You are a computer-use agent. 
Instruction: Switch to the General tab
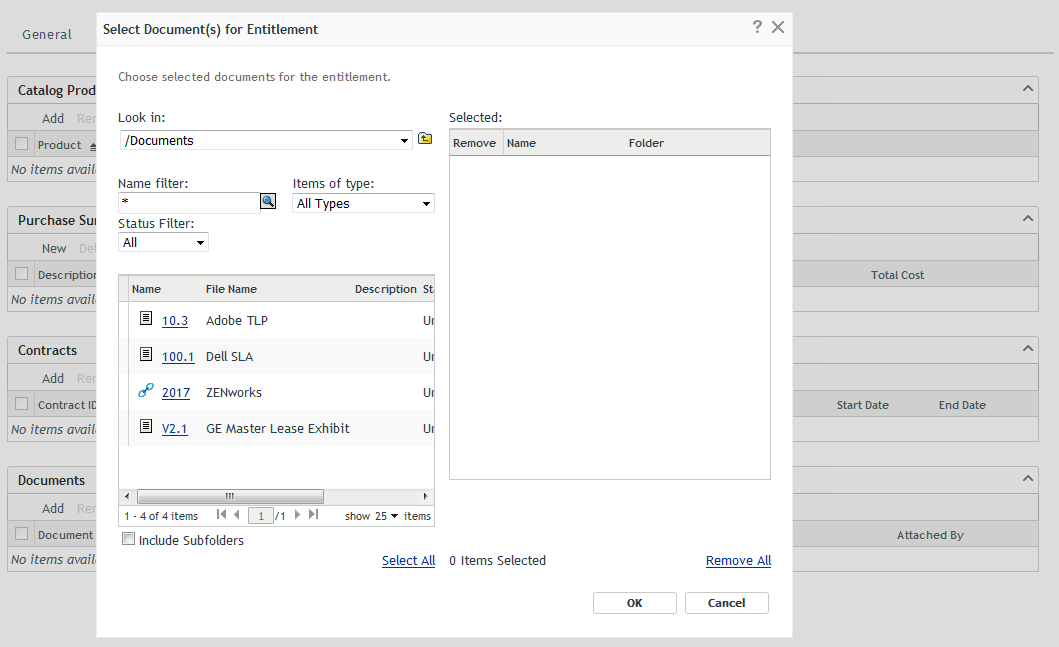click(x=47, y=33)
